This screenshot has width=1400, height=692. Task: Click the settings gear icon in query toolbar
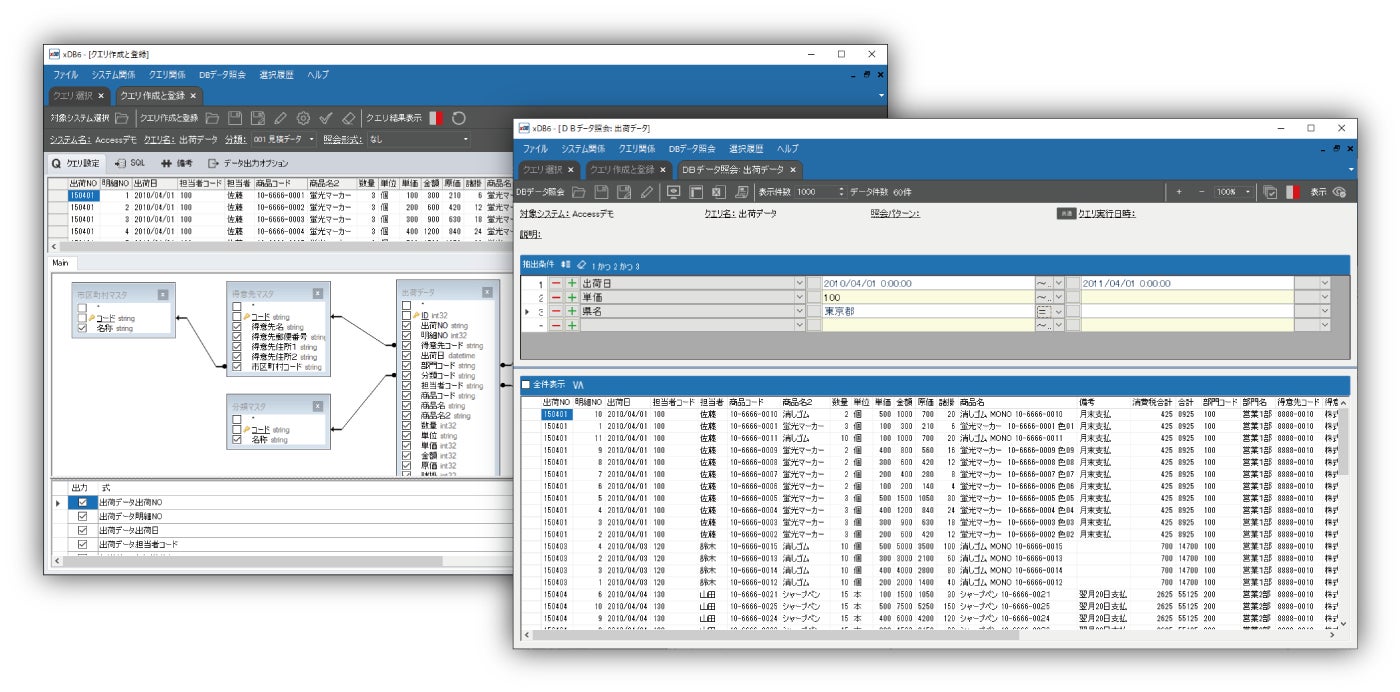tap(303, 118)
